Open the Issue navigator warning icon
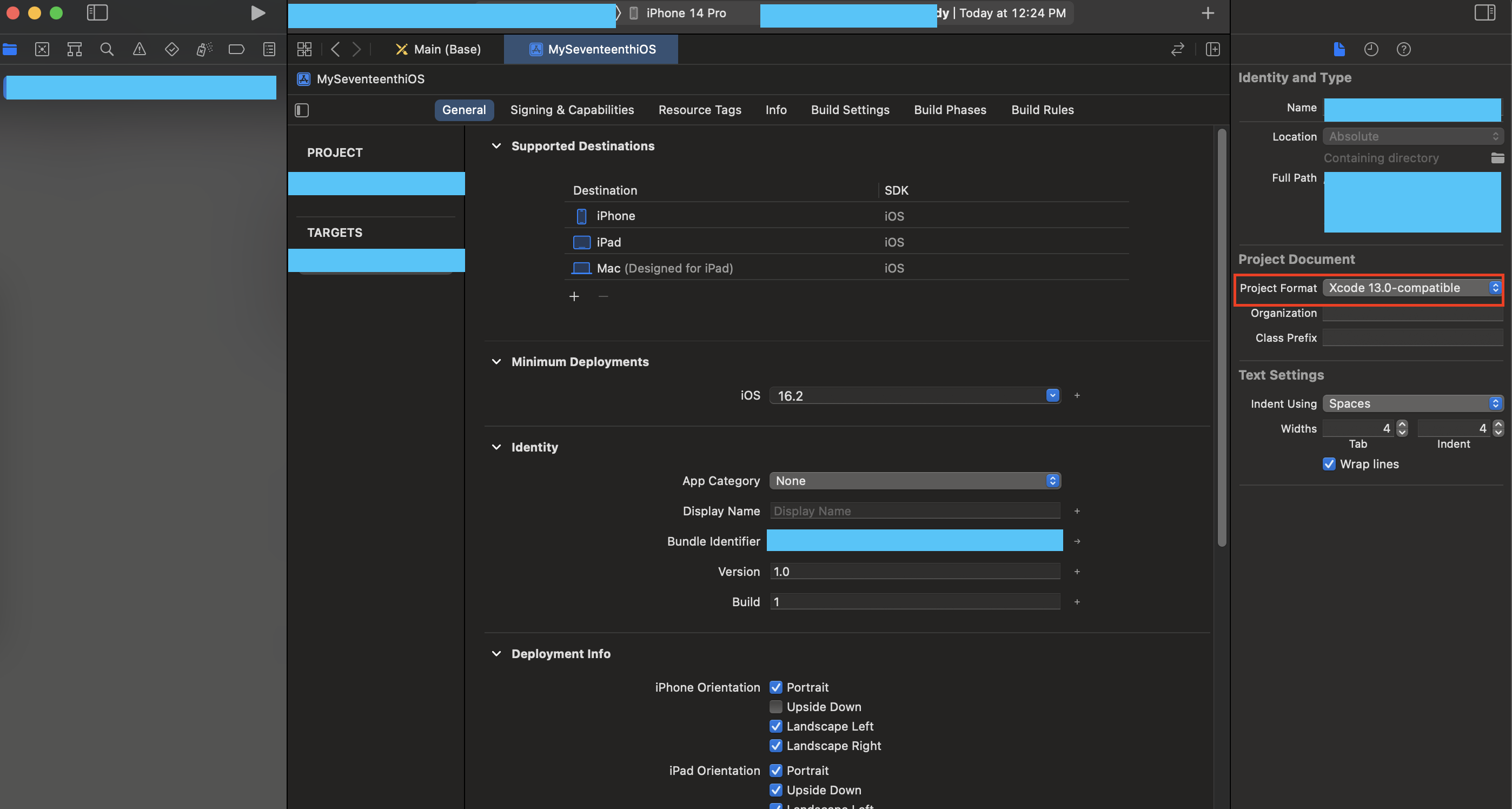 [139, 49]
